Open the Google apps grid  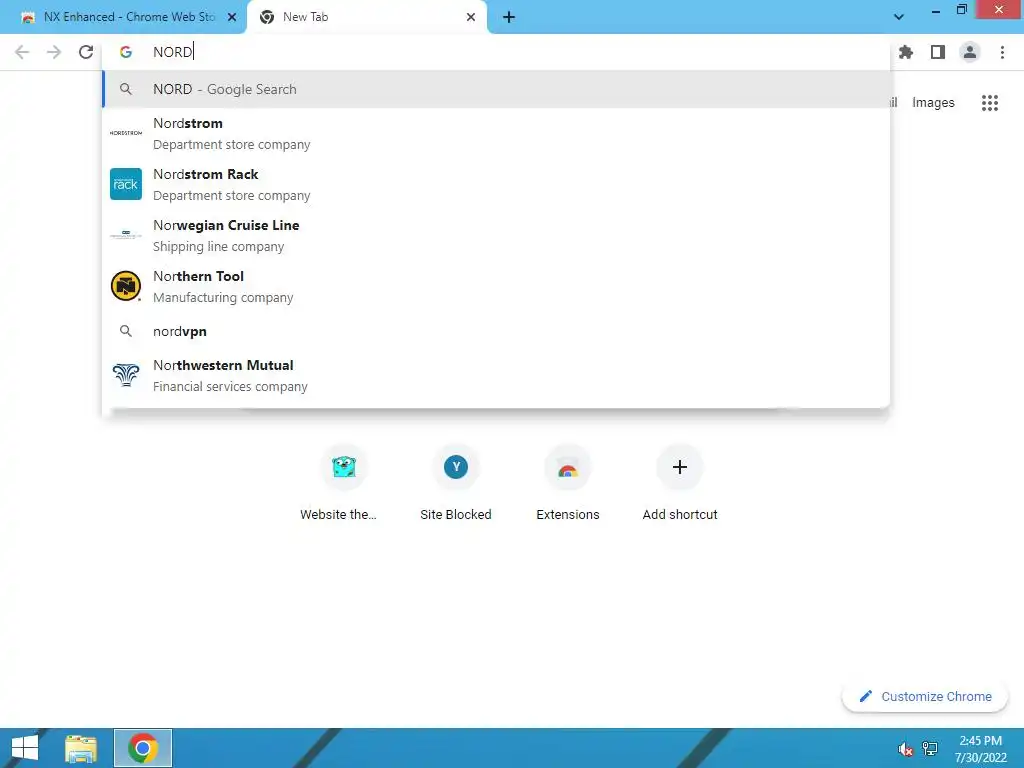(990, 103)
